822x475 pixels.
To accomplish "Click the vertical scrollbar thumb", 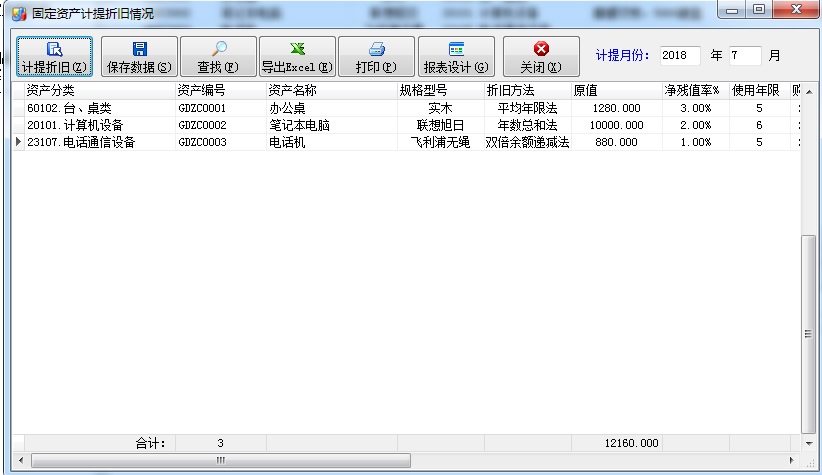I will 808,334.
